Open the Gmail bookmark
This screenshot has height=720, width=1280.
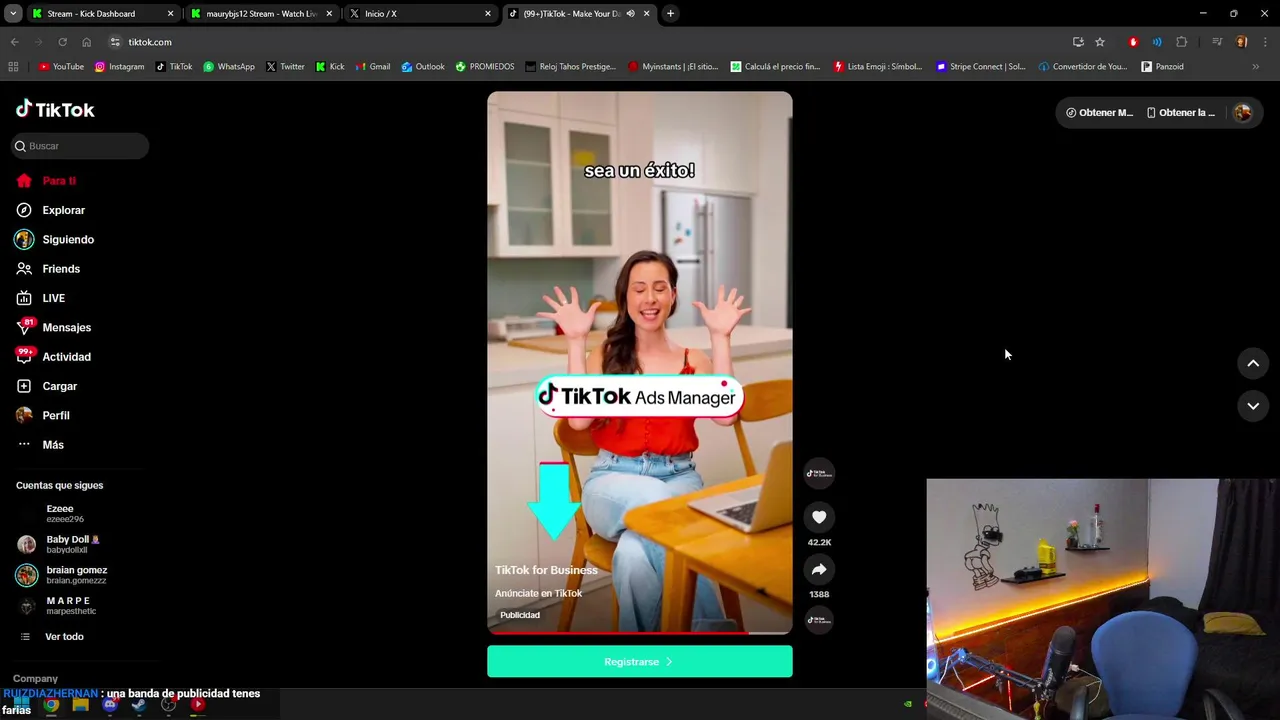(372, 67)
